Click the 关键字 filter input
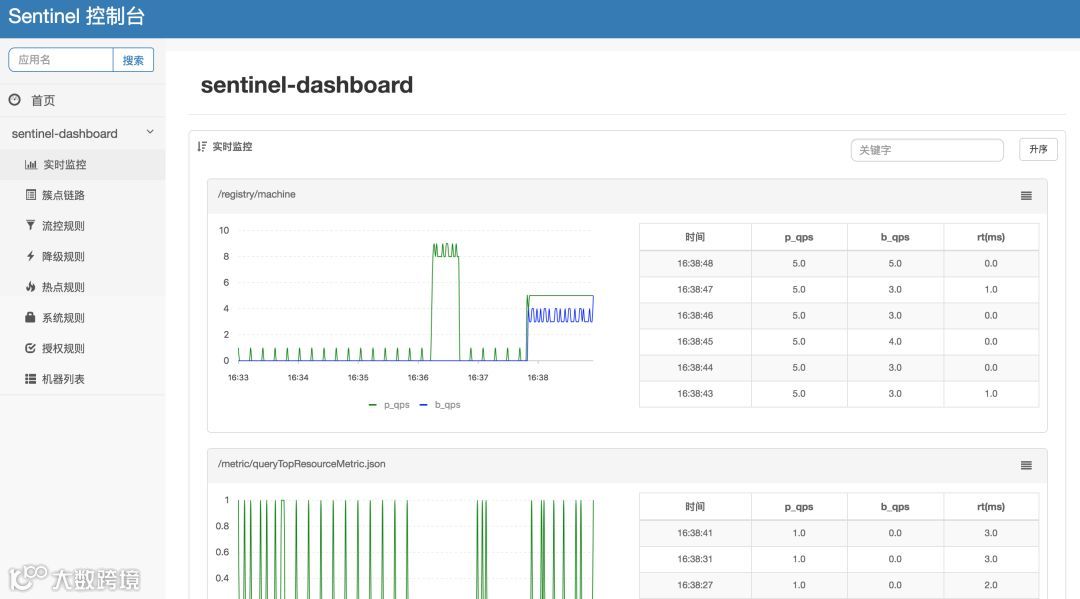This screenshot has height=599, width=1080. coord(927,150)
